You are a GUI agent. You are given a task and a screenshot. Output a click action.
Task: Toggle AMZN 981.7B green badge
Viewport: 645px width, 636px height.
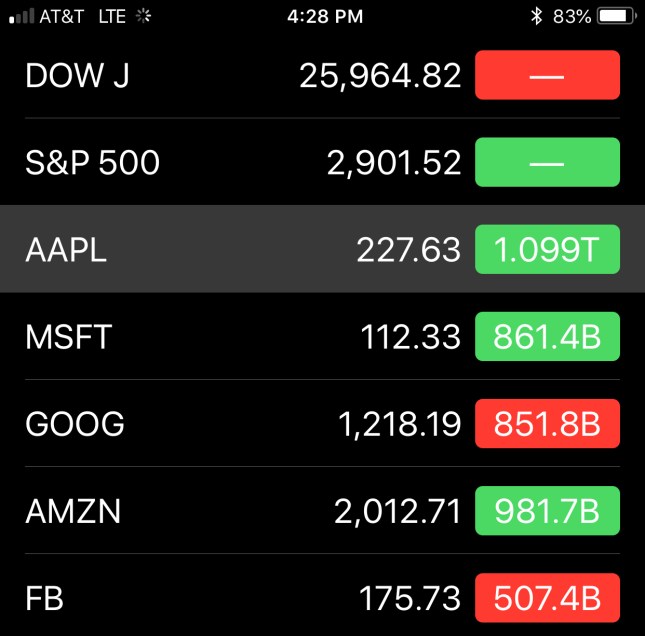[547, 512]
